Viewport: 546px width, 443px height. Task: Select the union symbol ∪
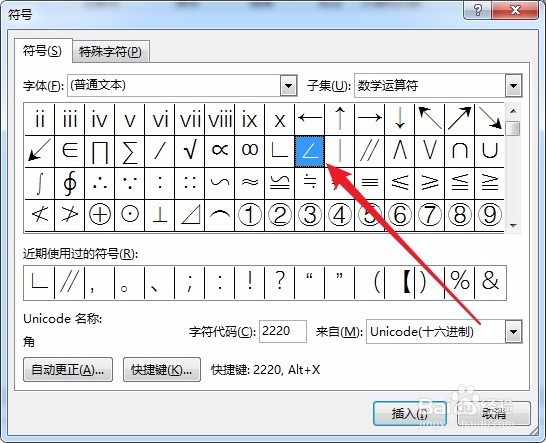coord(489,151)
